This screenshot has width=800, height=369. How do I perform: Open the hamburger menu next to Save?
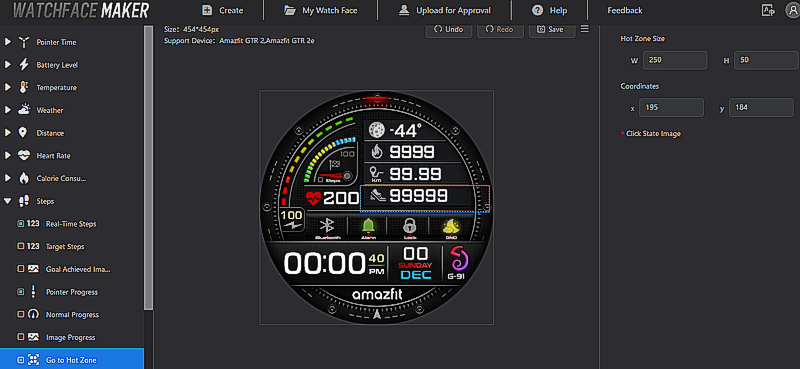point(585,29)
